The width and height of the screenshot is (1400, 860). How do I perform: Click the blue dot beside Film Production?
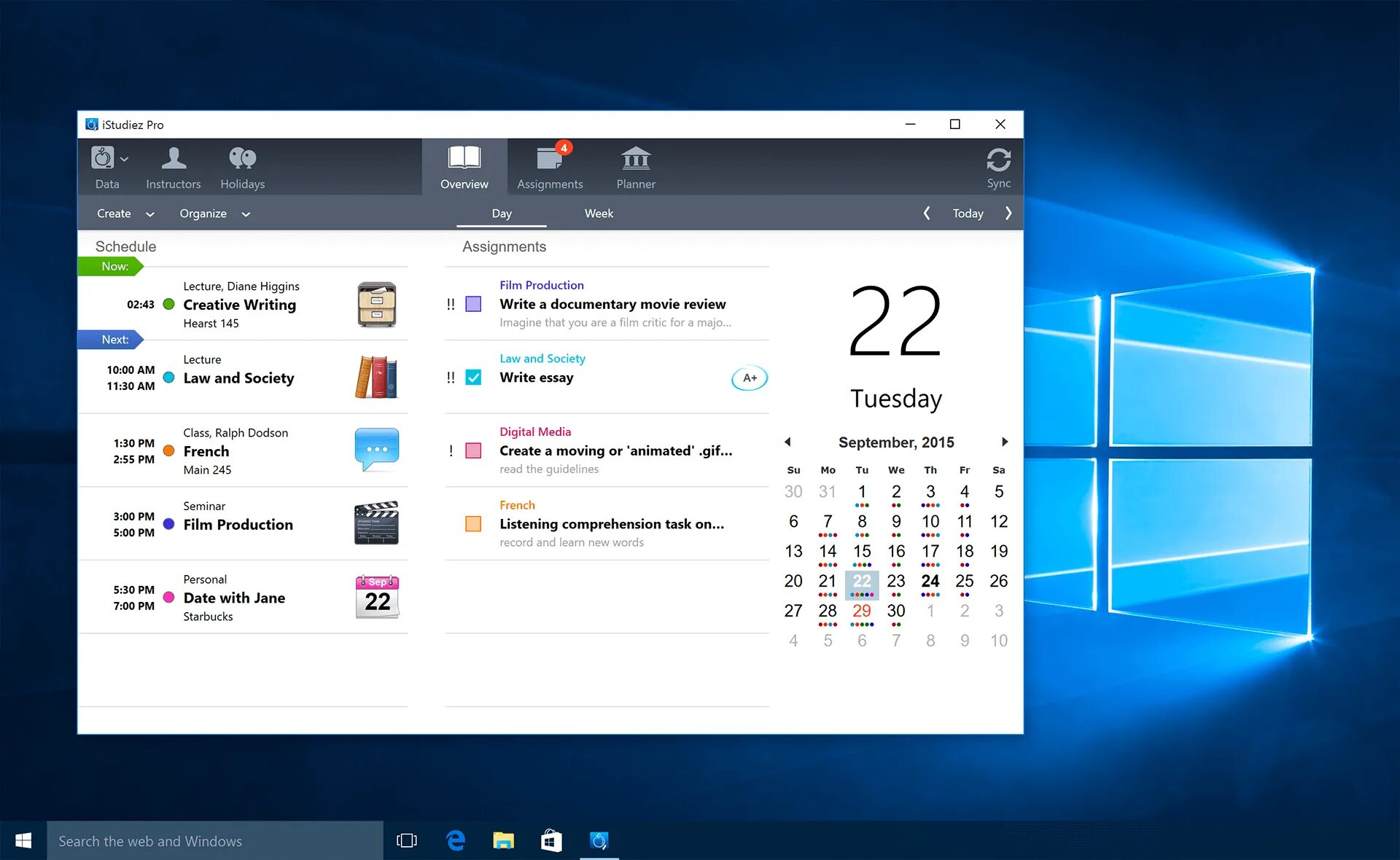coord(168,523)
